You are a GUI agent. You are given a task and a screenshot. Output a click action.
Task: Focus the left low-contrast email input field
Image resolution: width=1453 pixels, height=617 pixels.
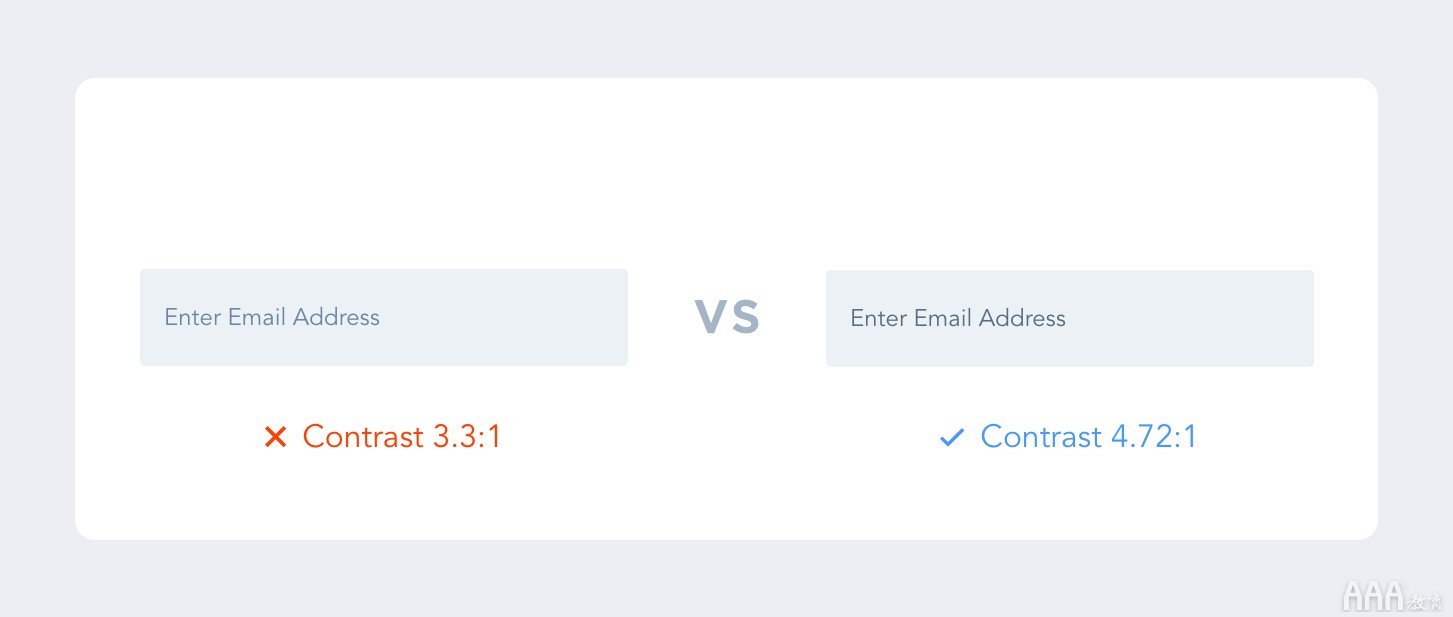(384, 317)
